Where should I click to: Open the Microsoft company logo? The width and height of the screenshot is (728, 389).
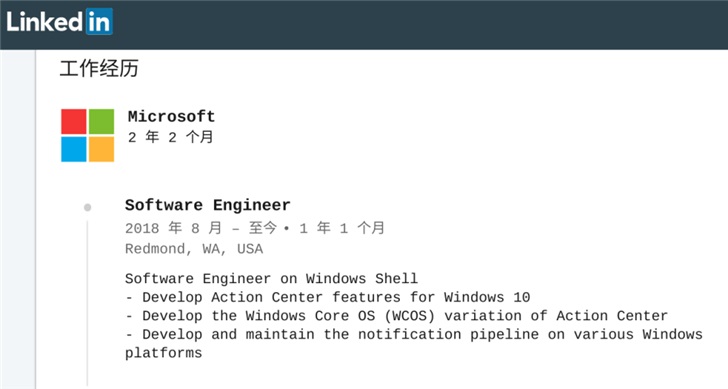87,135
